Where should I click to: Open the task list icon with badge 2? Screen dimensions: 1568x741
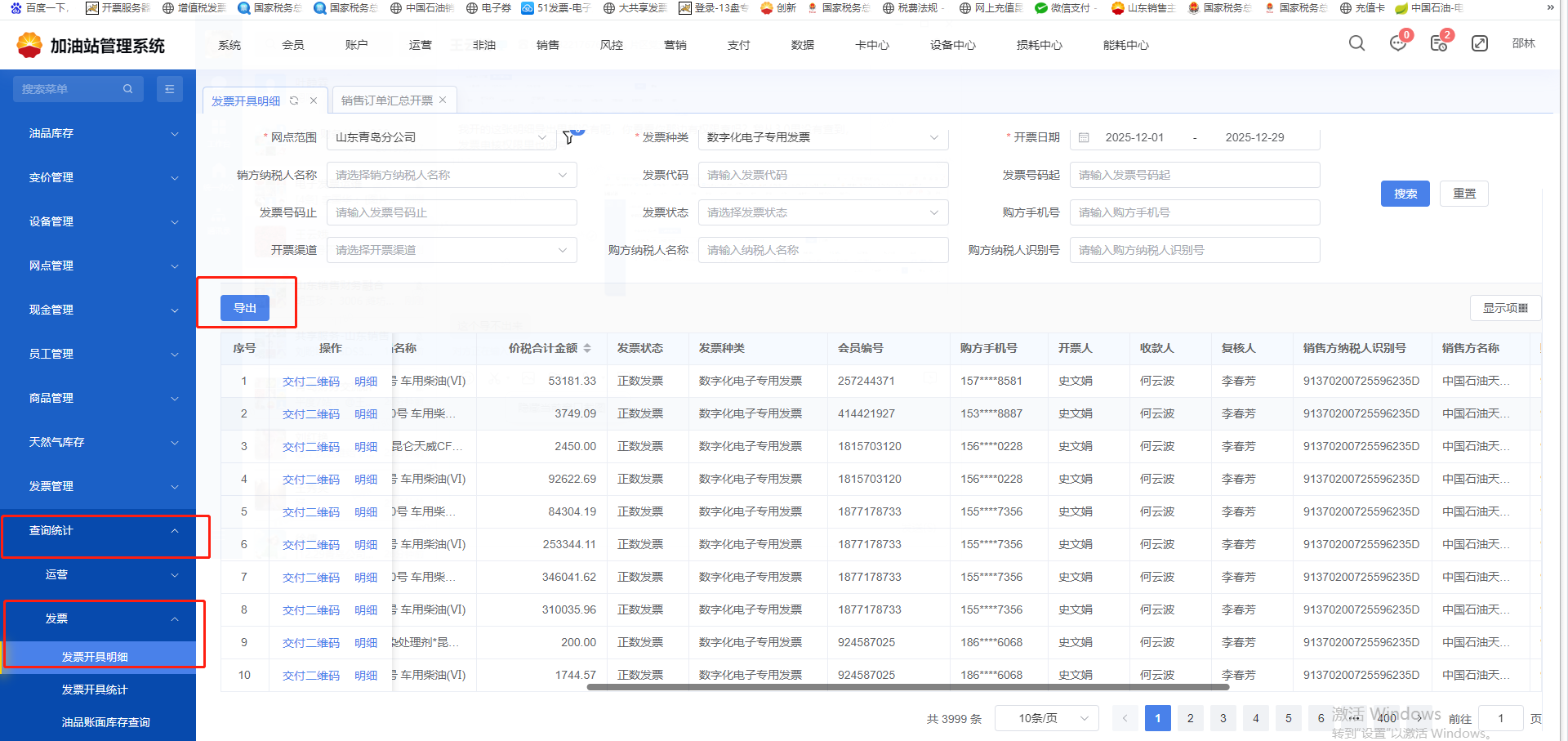(1439, 43)
